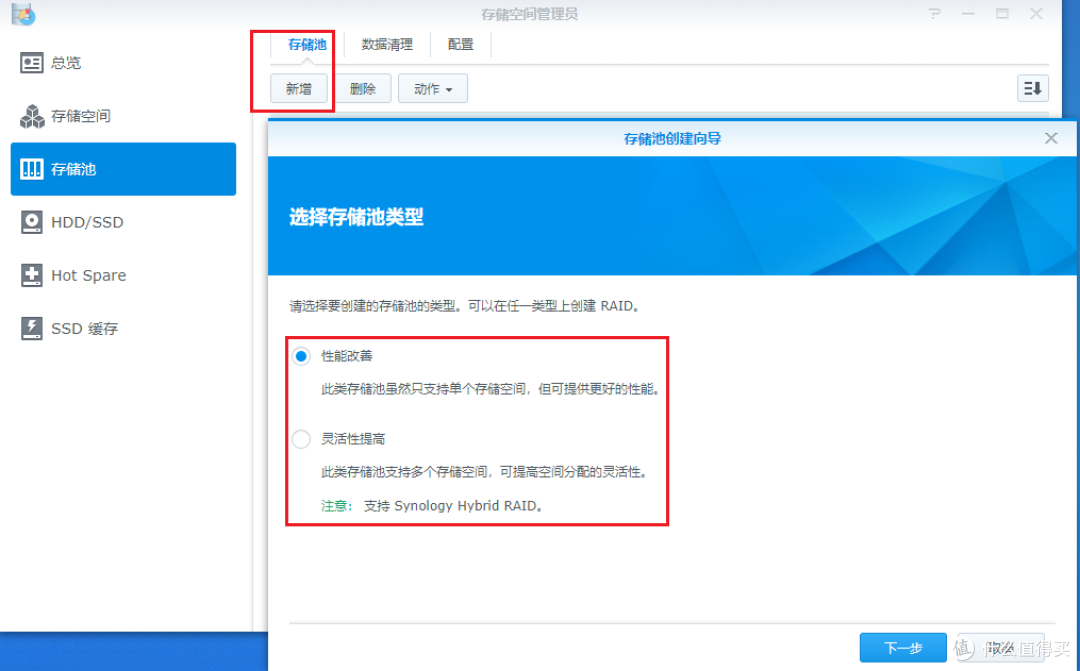Image resolution: width=1080 pixels, height=671 pixels.
Task: Click the 删除 delete button
Action: [x=362, y=89]
